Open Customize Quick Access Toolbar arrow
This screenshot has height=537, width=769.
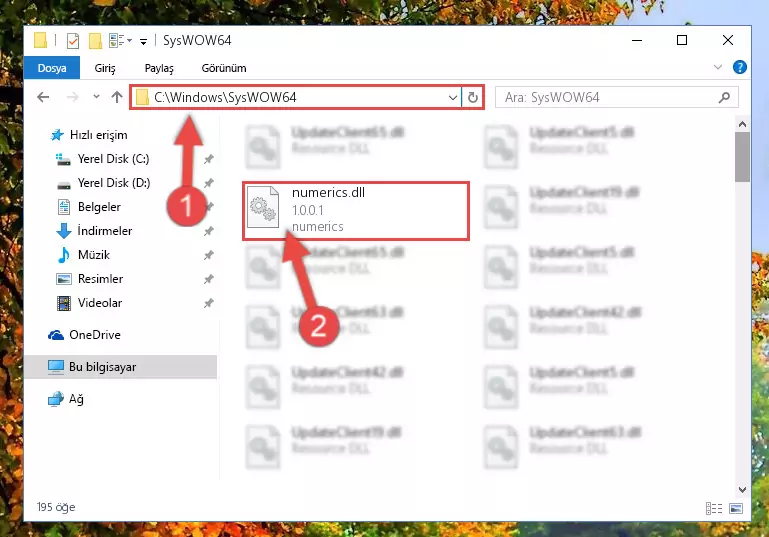click(x=143, y=41)
